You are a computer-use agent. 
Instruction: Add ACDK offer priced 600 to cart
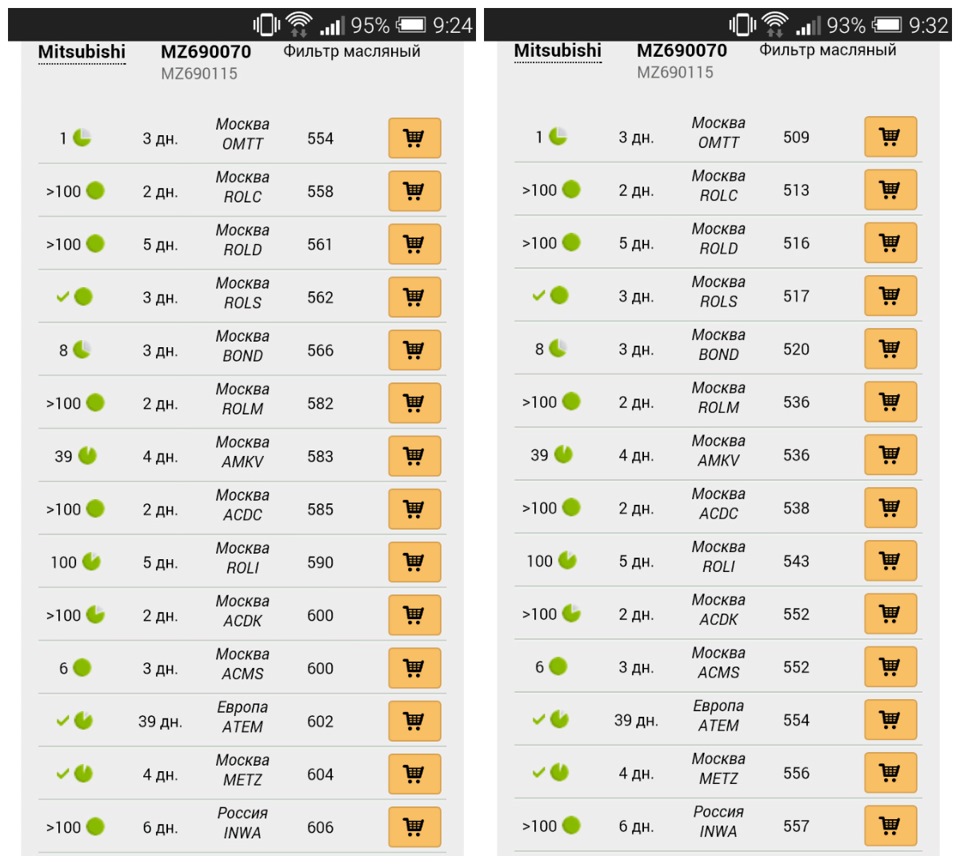point(414,615)
